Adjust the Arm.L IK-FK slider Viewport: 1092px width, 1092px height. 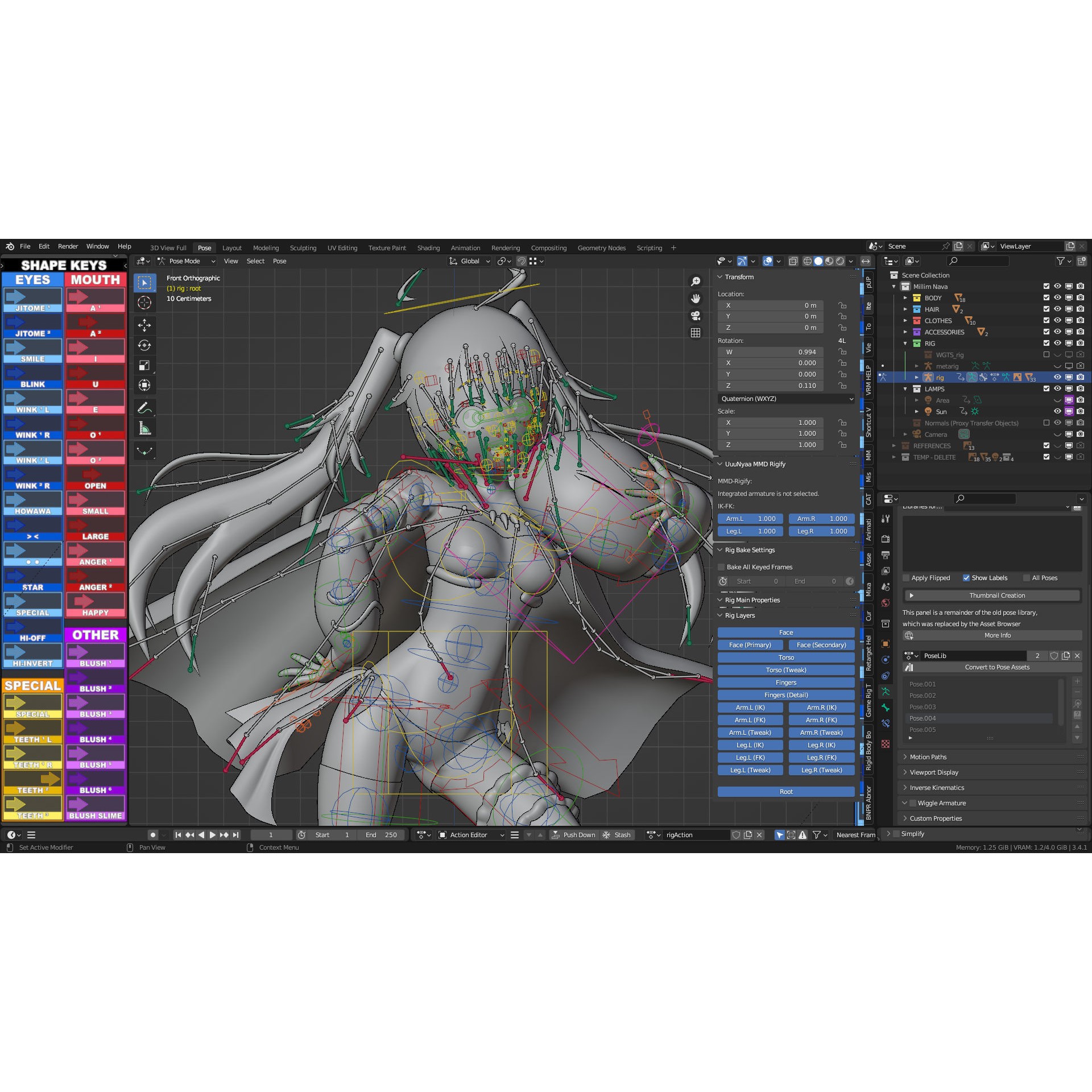pyautogui.click(x=750, y=518)
